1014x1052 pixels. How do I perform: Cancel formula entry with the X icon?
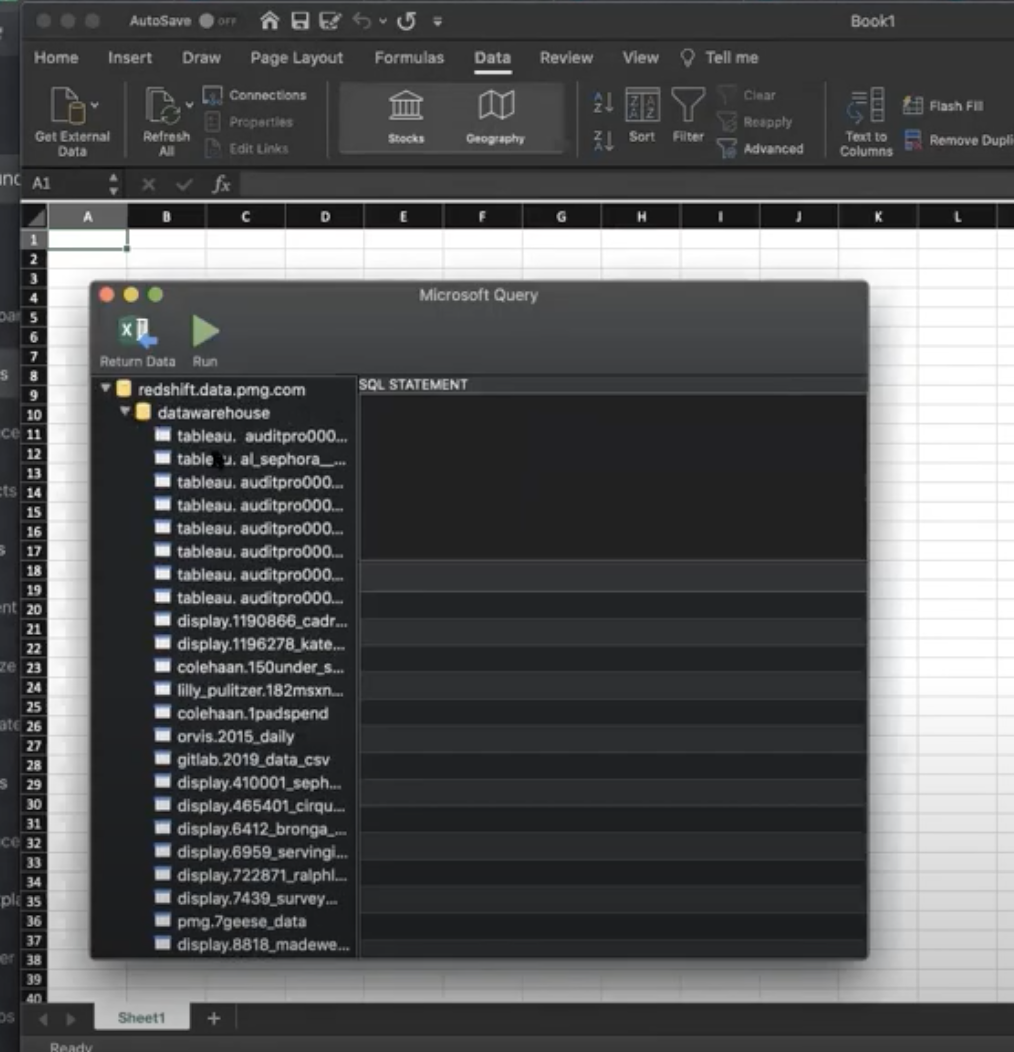148,184
